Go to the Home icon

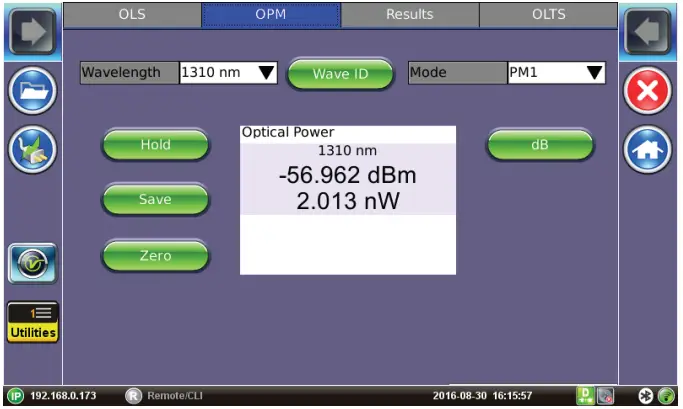coord(648,149)
